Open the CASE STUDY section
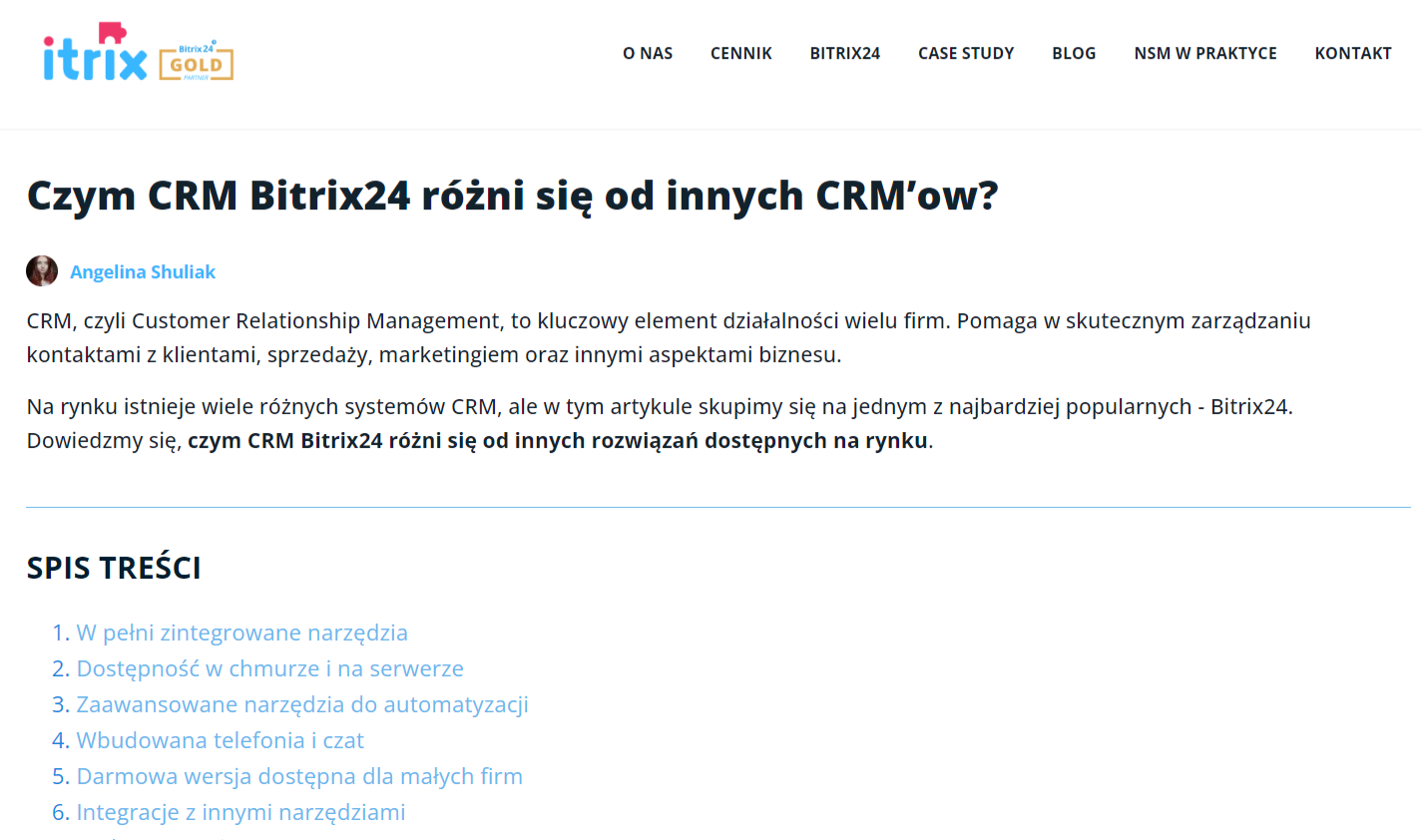 click(965, 54)
